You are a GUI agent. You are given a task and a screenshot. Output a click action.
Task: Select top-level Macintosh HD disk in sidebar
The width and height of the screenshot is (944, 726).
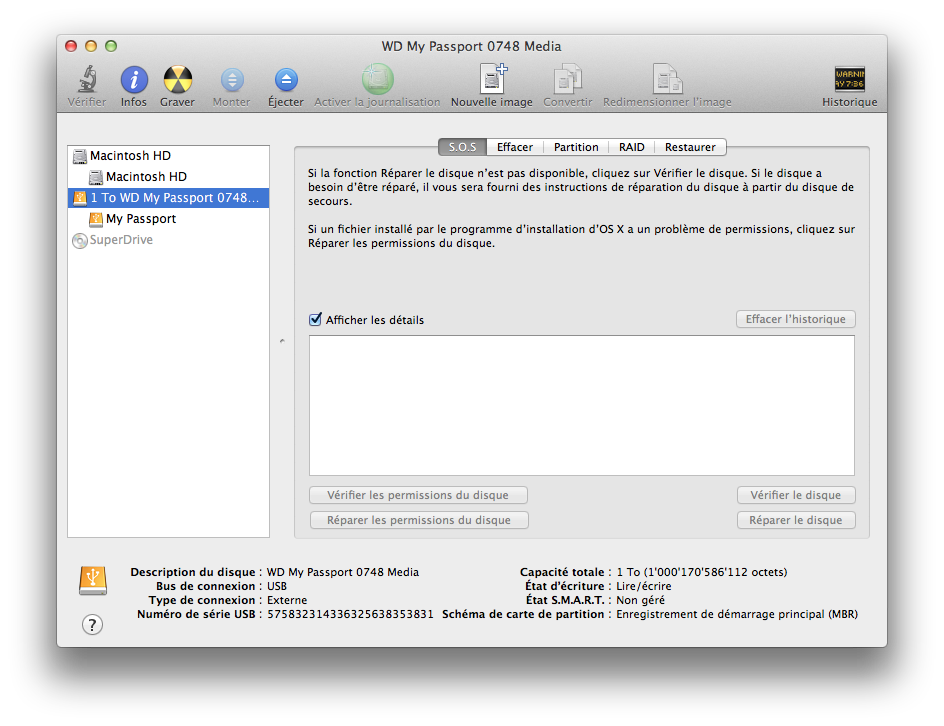coord(130,156)
